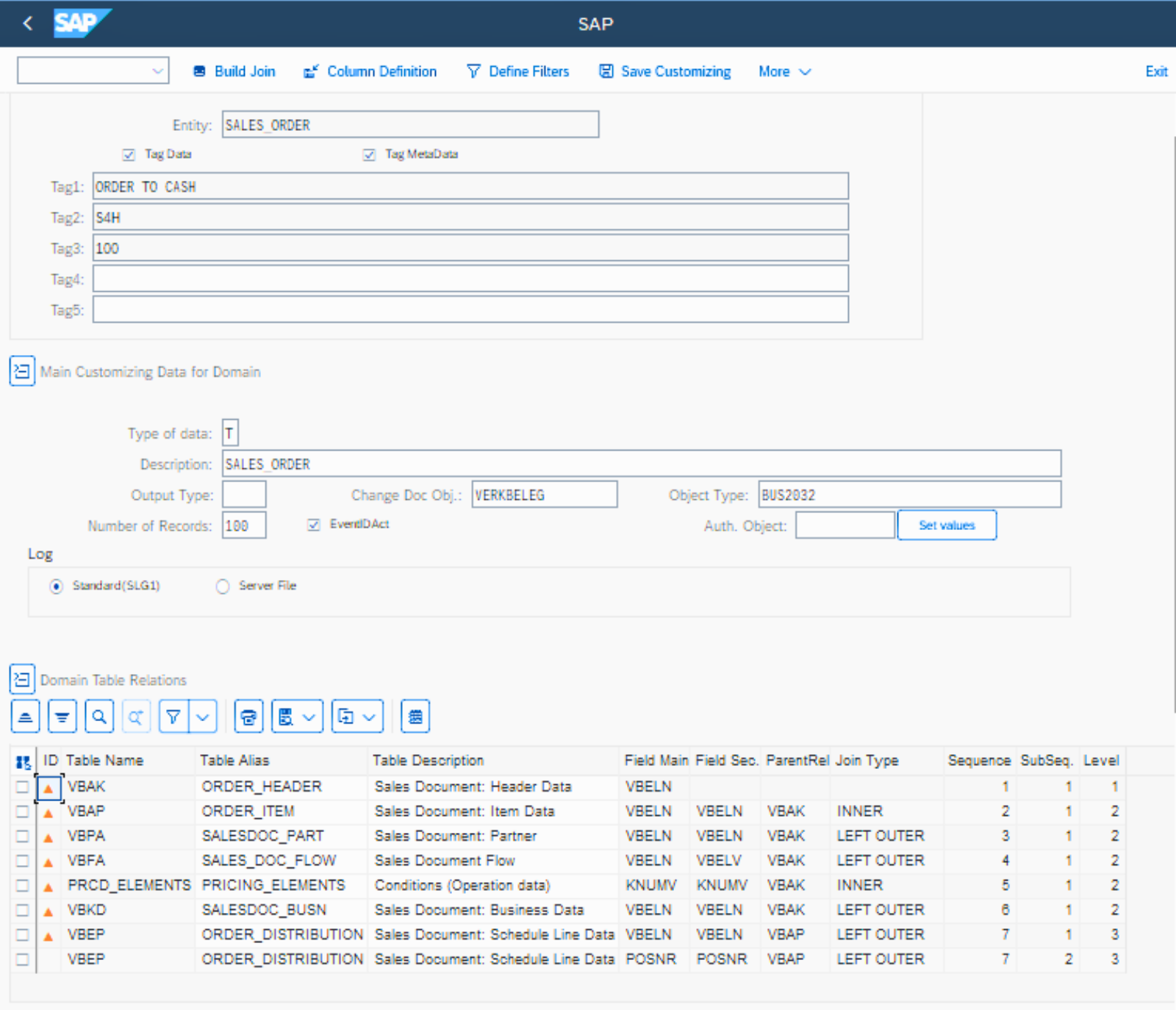Open the command field dropdown

(x=157, y=71)
